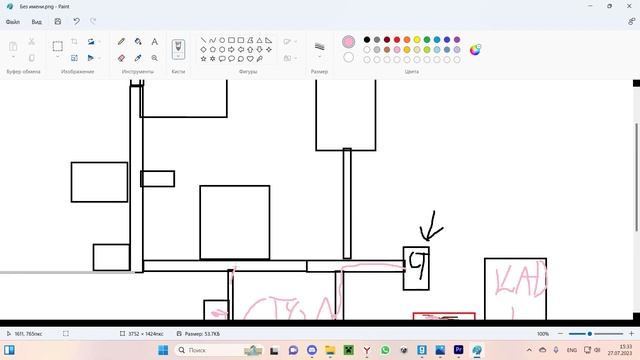Select the Right triangle shape

(x=268, y=40)
